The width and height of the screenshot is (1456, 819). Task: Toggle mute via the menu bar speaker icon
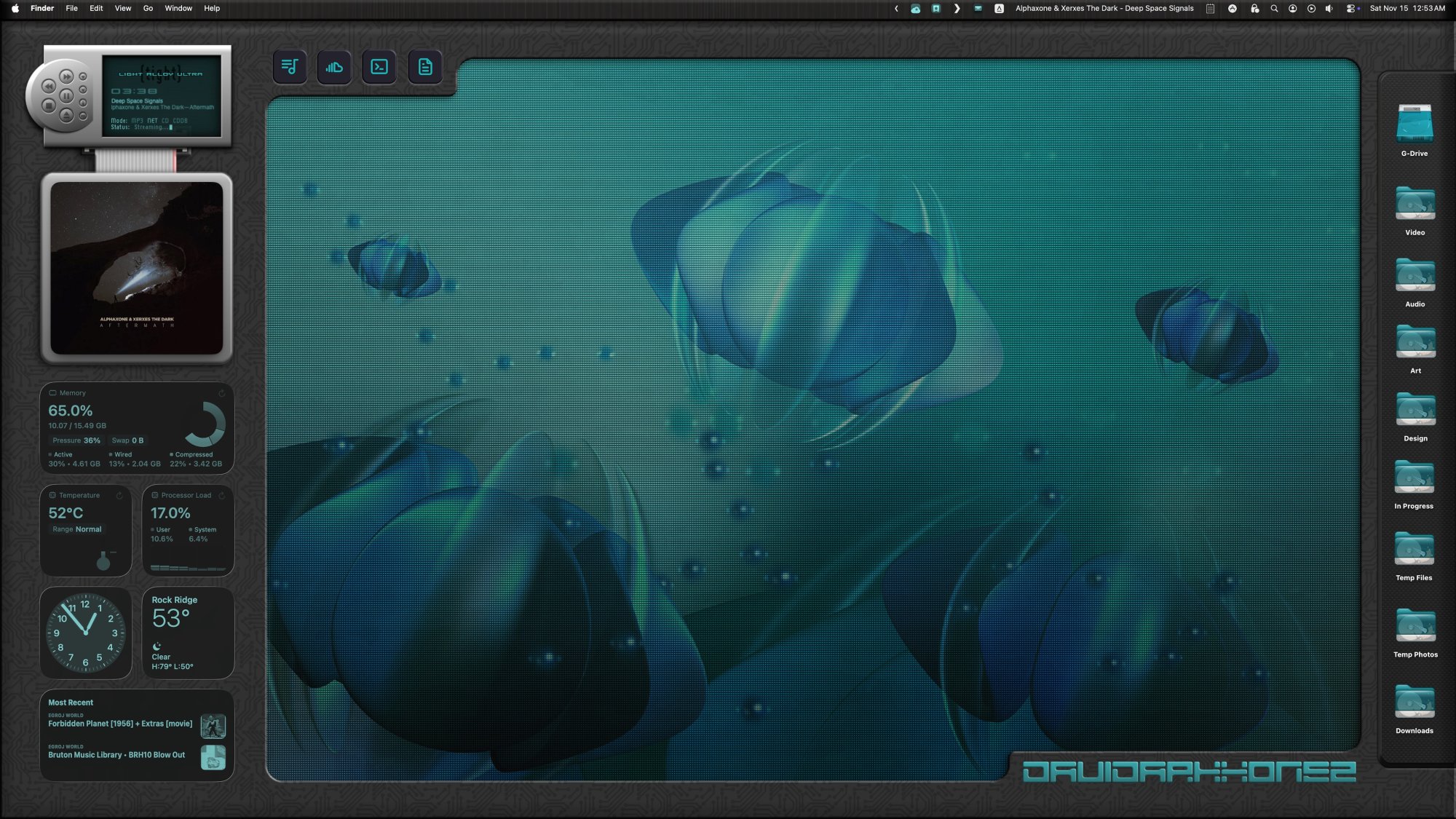pos(1330,9)
